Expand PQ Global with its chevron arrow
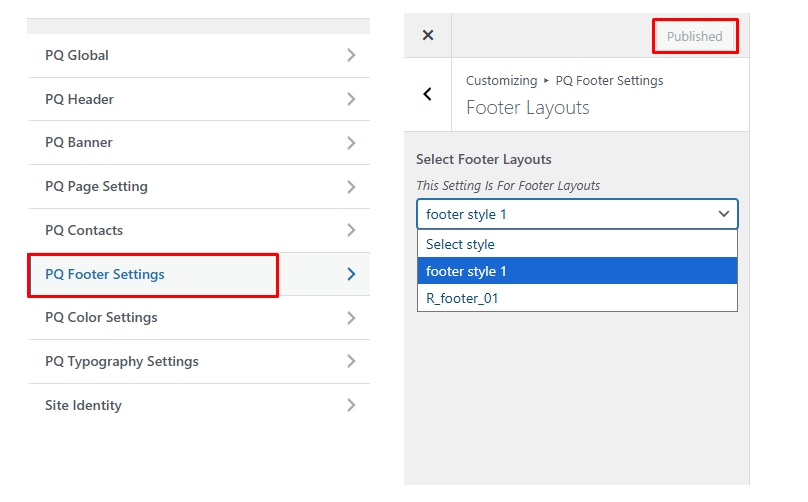The width and height of the screenshot is (808, 502). pos(351,55)
